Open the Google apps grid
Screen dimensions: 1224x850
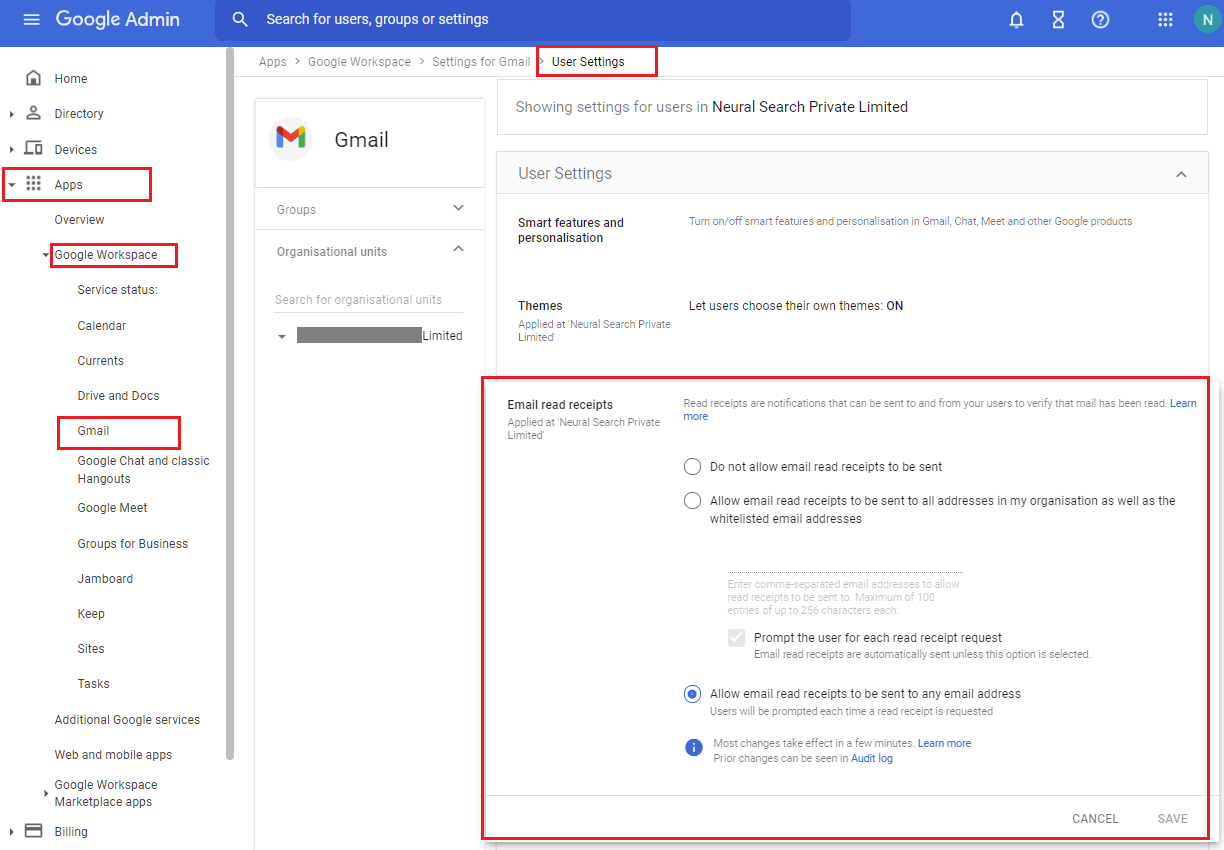(x=1165, y=20)
